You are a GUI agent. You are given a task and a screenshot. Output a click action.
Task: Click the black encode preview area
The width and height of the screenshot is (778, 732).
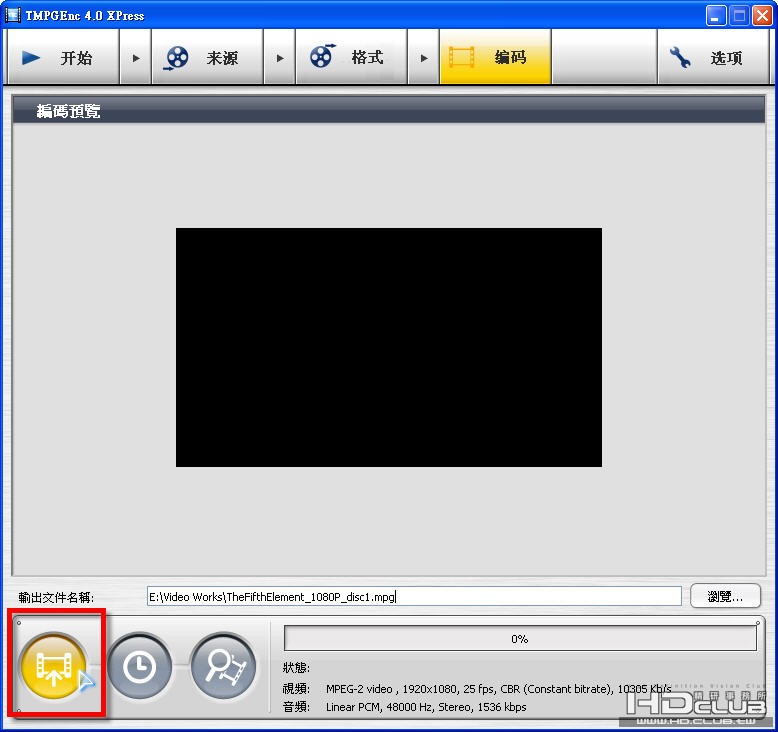[389, 347]
